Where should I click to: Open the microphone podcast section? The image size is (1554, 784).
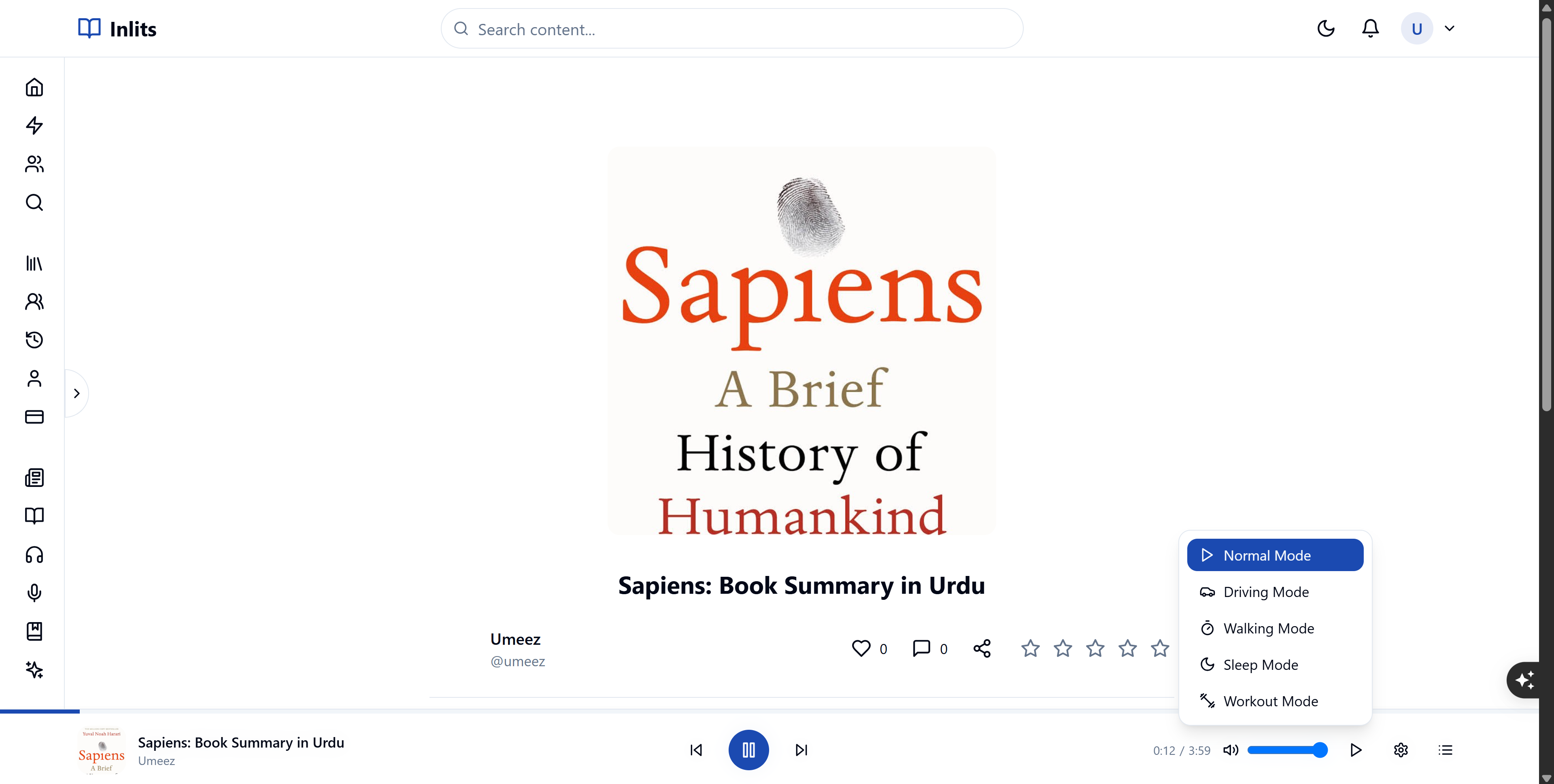(34, 593)
